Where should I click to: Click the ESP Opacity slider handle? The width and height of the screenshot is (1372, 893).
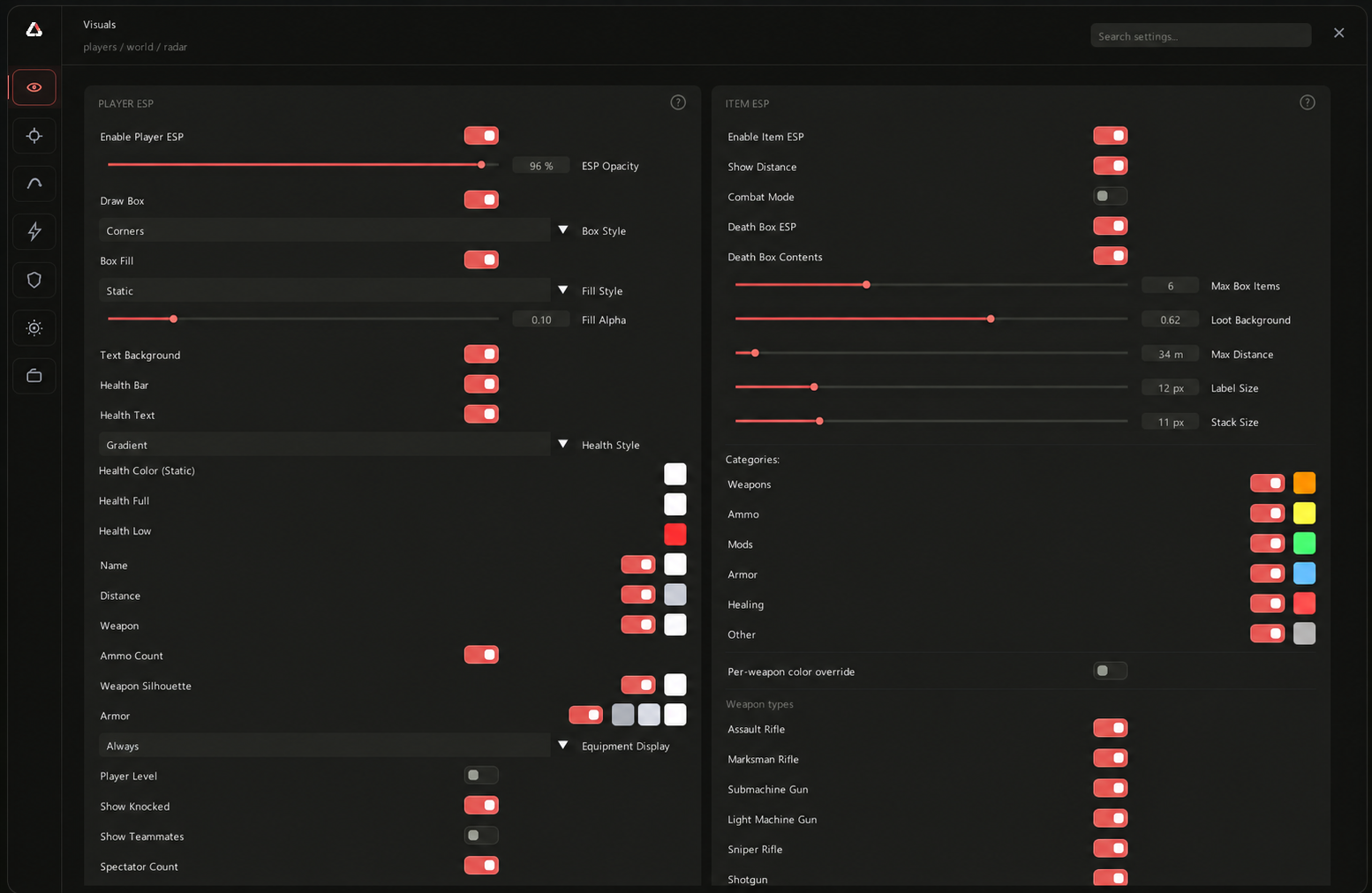(481, 165)
